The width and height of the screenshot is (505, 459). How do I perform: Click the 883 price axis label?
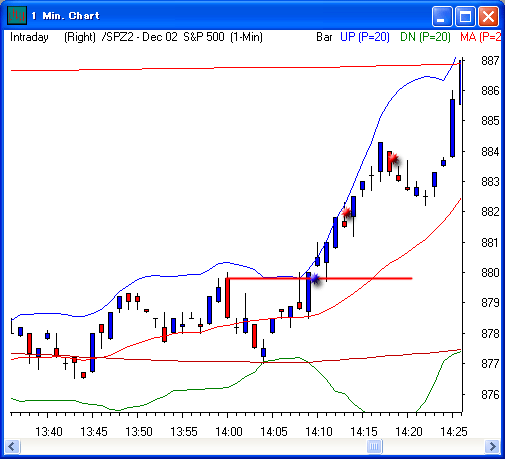[490, 182]
